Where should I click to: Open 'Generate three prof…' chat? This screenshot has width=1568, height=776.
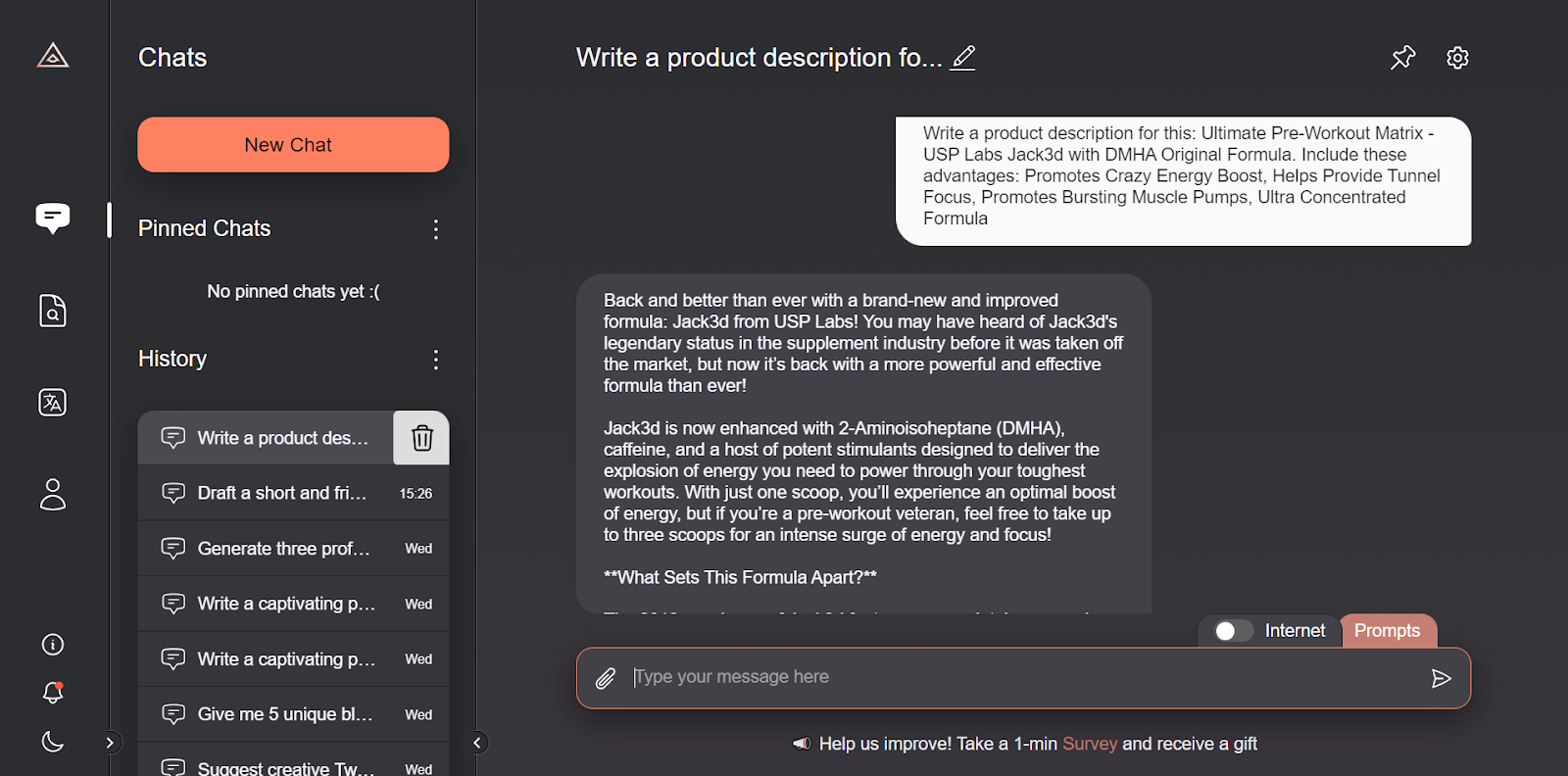coord(293,549)
